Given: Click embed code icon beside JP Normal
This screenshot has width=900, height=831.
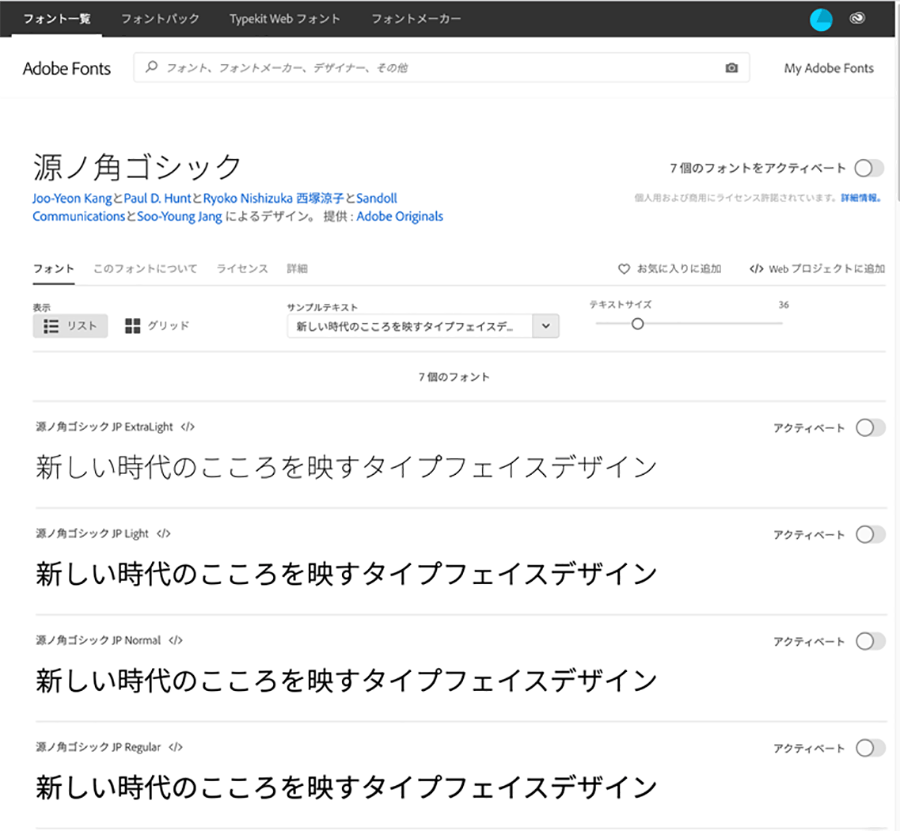Looking at the screenshot, I should (176, 640).
